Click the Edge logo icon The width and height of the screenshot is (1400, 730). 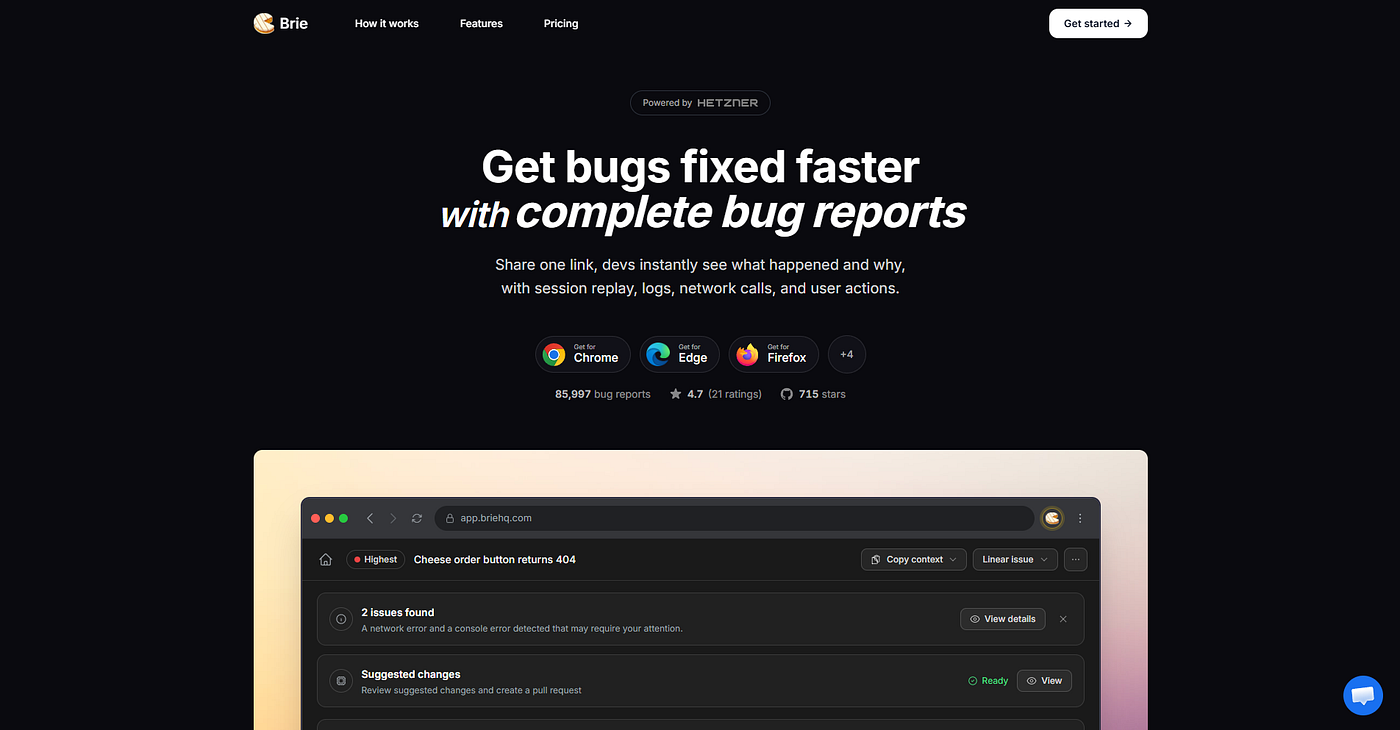tap(659, 354)
